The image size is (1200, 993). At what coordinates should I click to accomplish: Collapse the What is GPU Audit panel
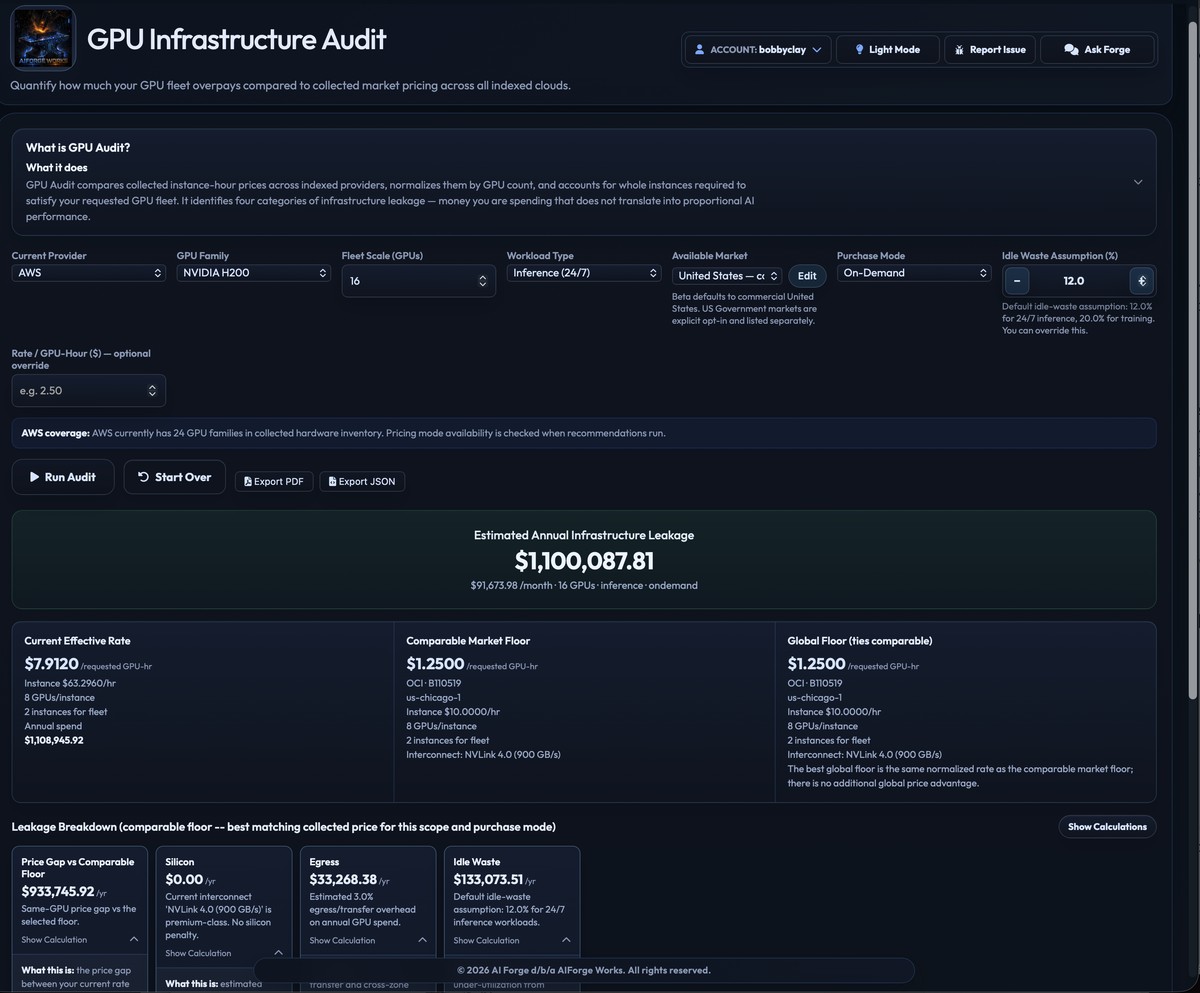pyautogui.click(x=1138, y=182)
